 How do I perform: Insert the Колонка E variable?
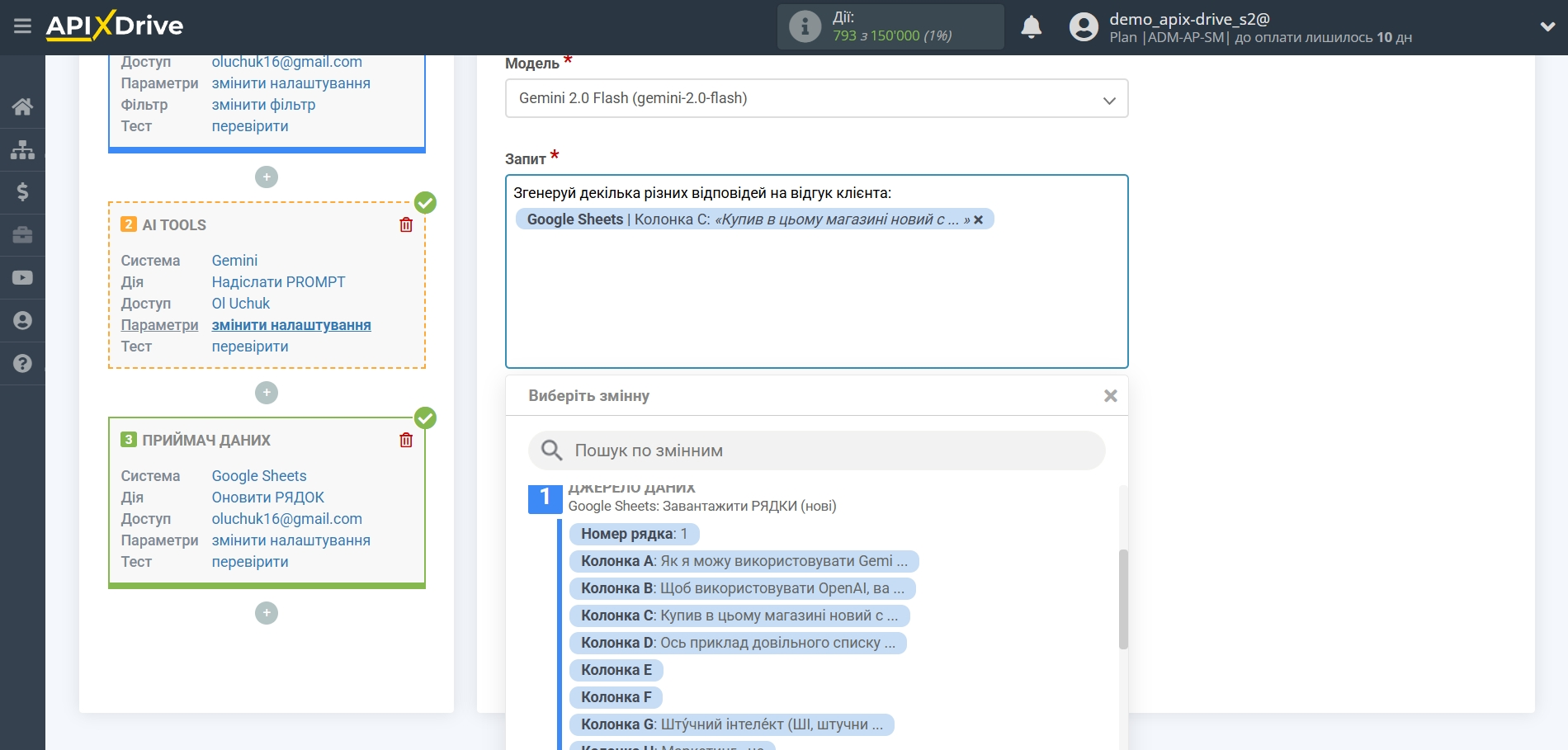coord(616,670)
